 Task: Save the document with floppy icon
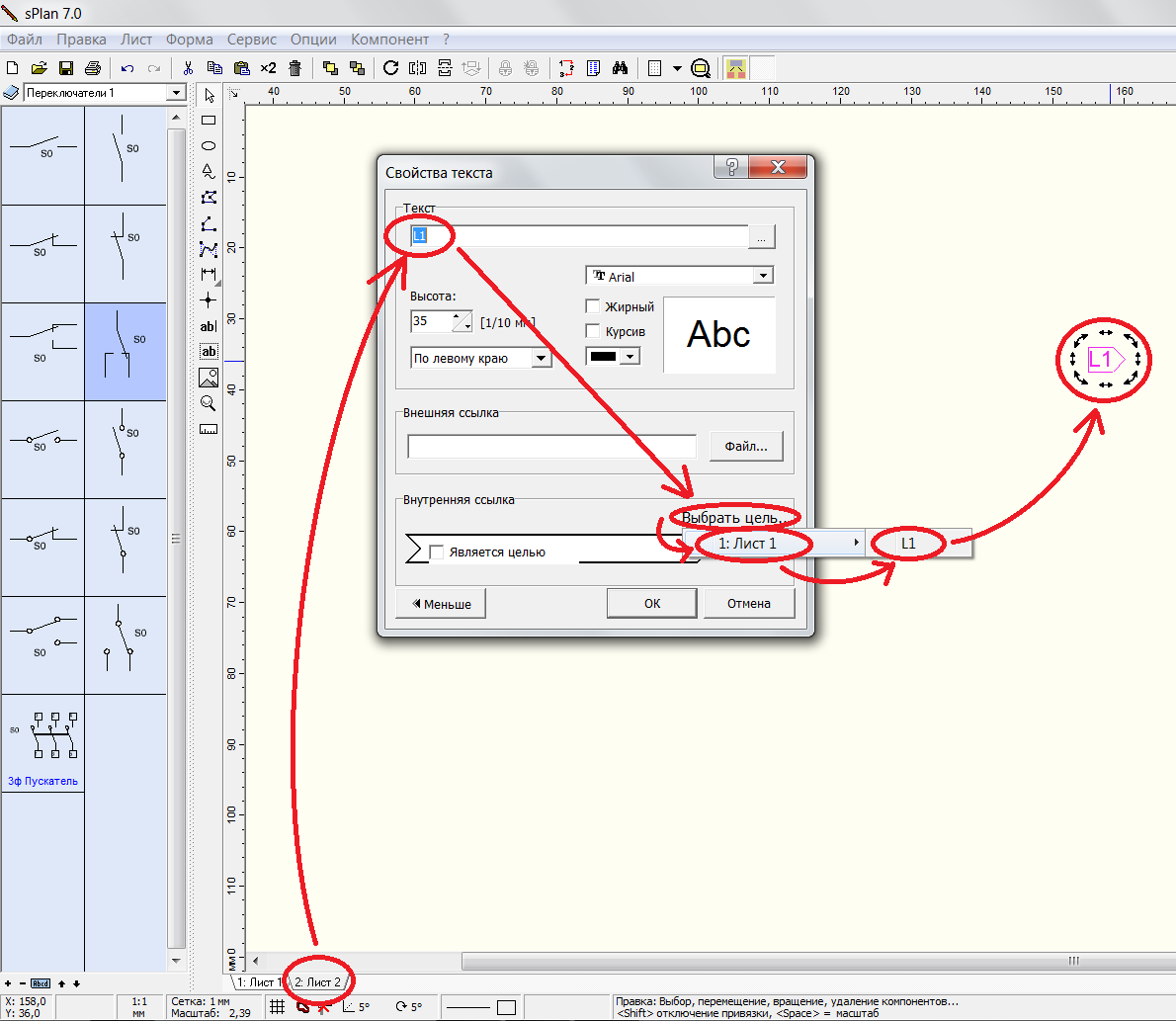coord(66,68)
